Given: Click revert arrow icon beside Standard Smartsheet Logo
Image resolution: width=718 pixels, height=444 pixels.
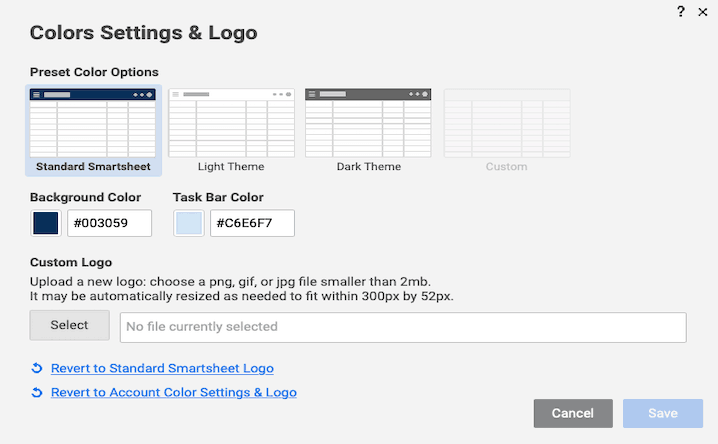Looking at the screenshot, I should tap(37, 368).
